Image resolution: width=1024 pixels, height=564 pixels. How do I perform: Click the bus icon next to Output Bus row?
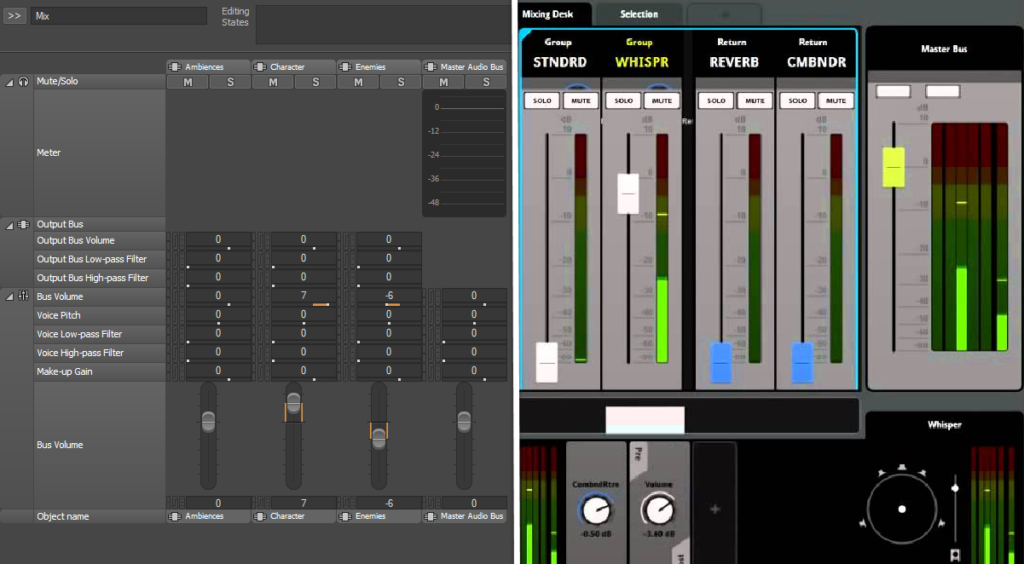23,225
